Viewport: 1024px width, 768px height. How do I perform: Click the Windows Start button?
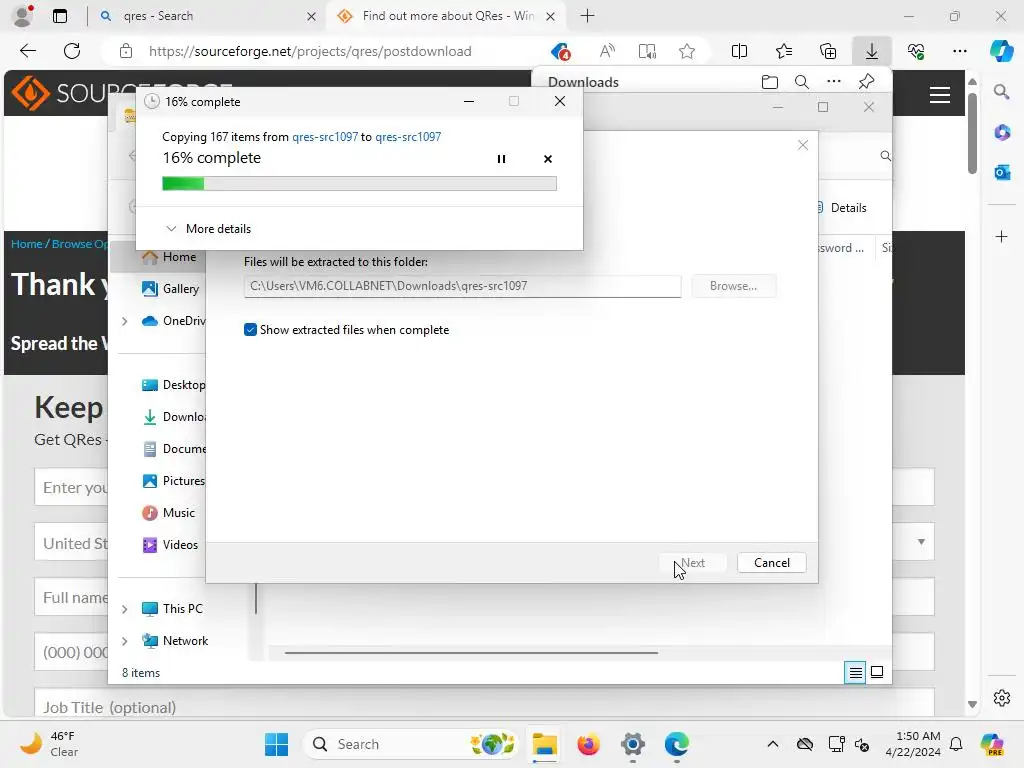276,744
